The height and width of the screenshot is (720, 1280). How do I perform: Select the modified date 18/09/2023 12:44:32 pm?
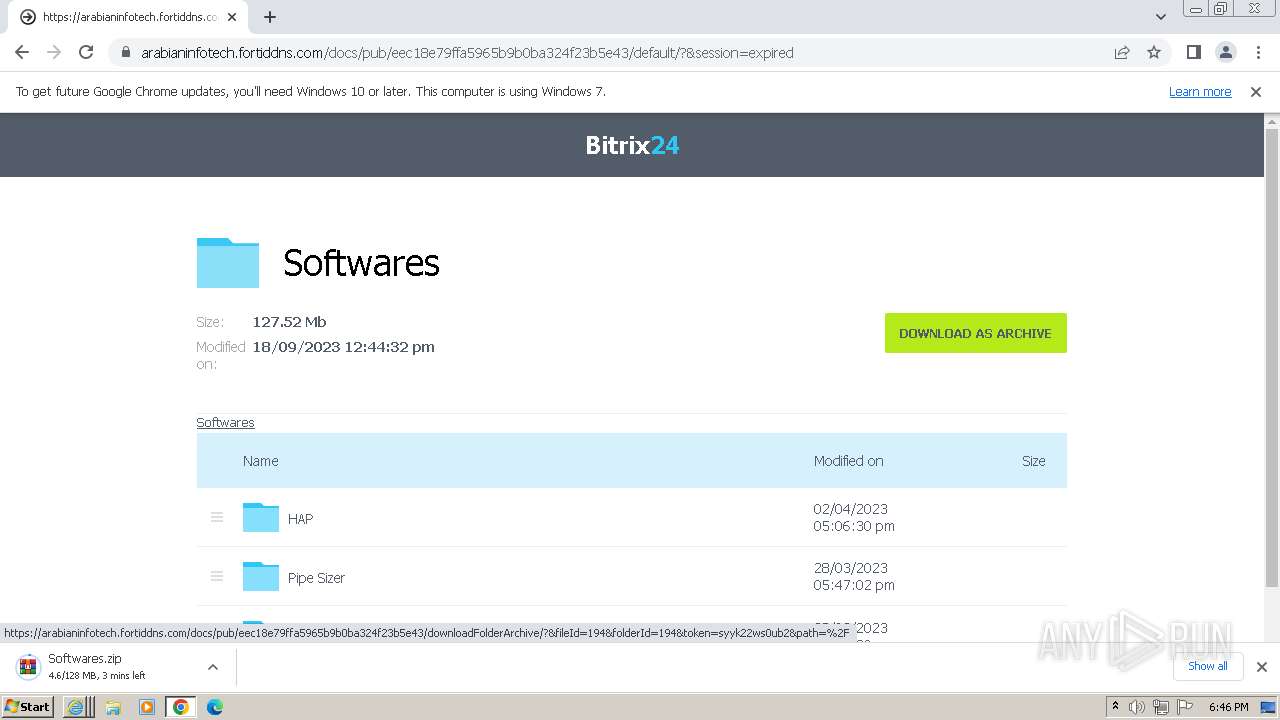tap(343, 347)
